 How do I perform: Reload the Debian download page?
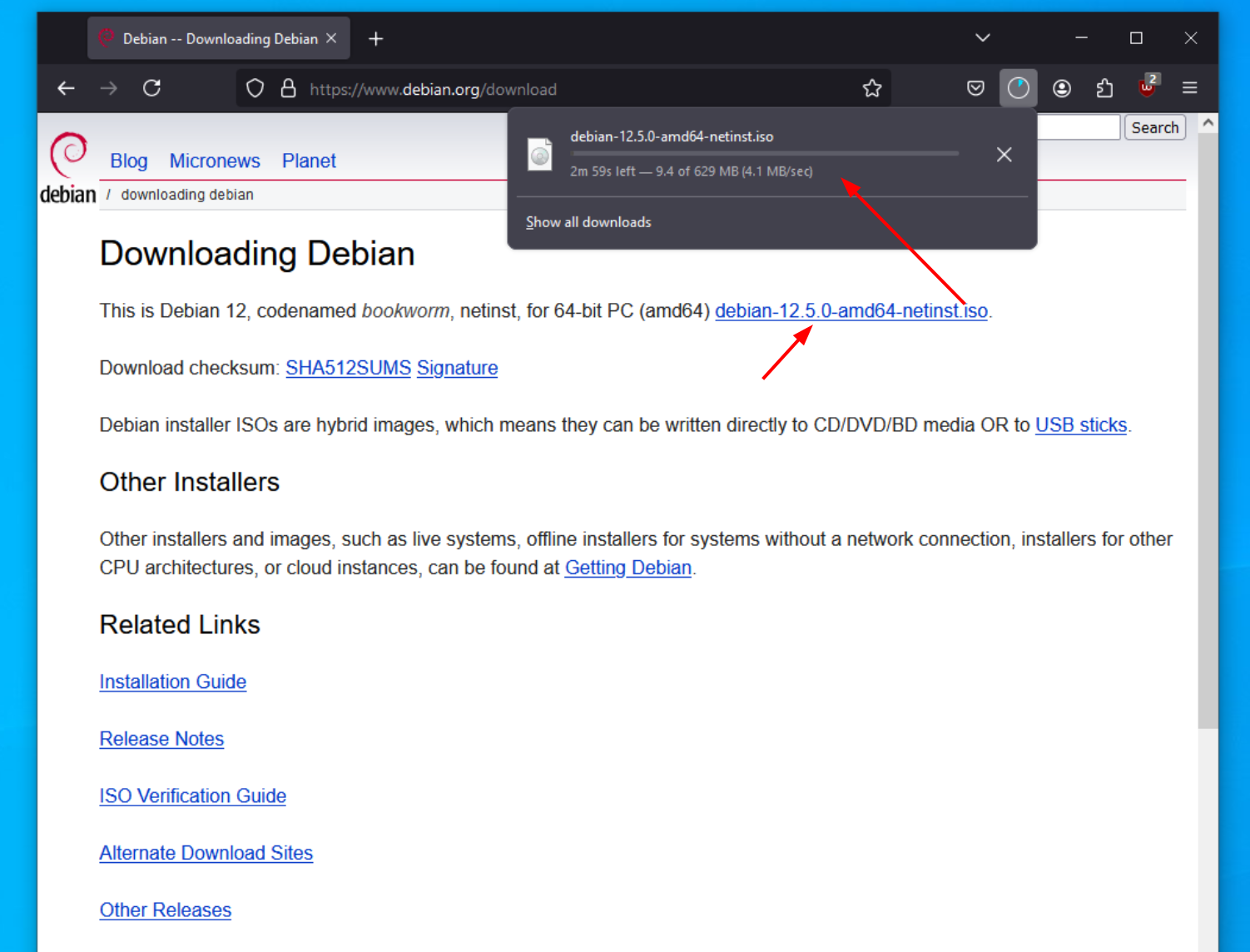(151, 88)
